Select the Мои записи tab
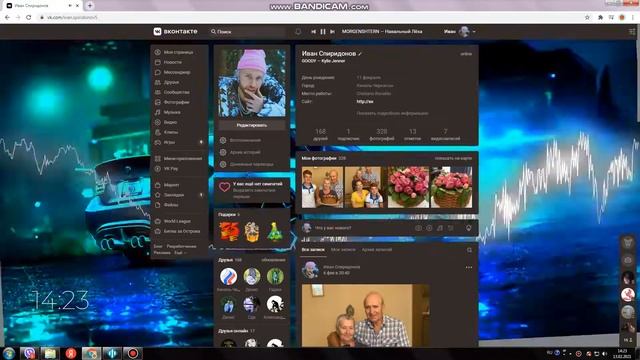 click(343, 249)
